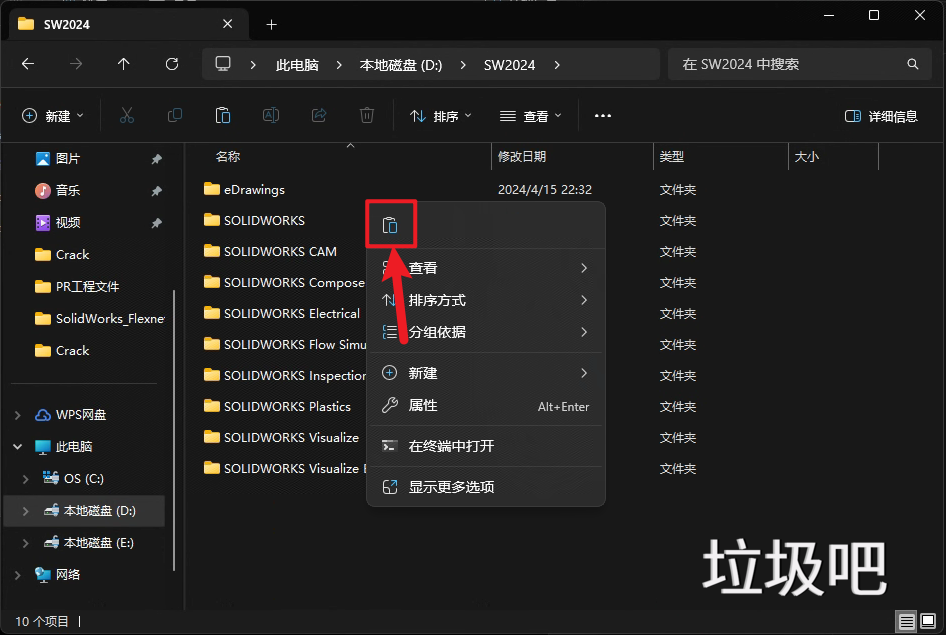Viewport: 946px width, 635px height.
Task: Open the 查看 view dropdown
Action: point(531,115)
